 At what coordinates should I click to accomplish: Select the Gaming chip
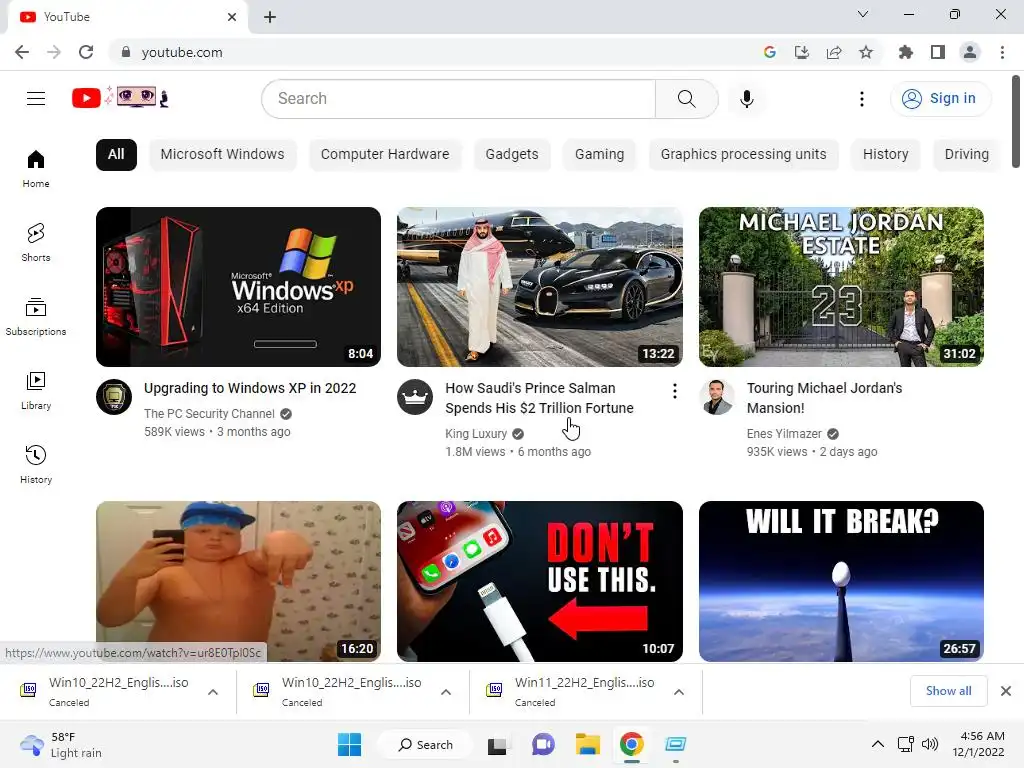click(x=600, y=155)
